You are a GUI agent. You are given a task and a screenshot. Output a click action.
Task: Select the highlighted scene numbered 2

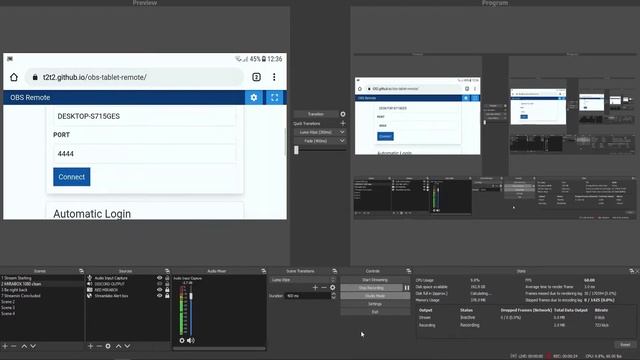[x=41, y=284]
